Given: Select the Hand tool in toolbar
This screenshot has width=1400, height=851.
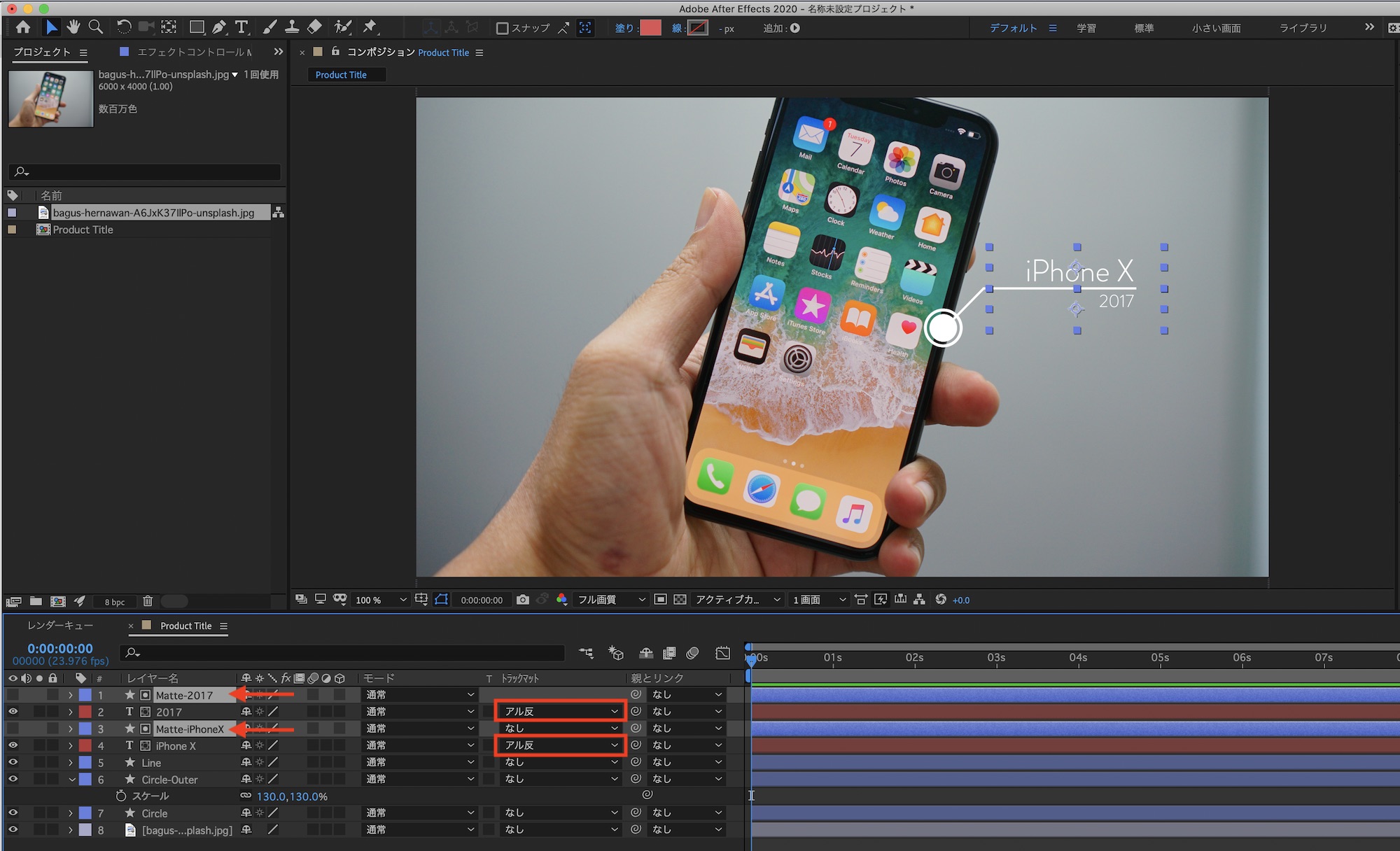Looking at the screenshot, I should click(73, 27).
